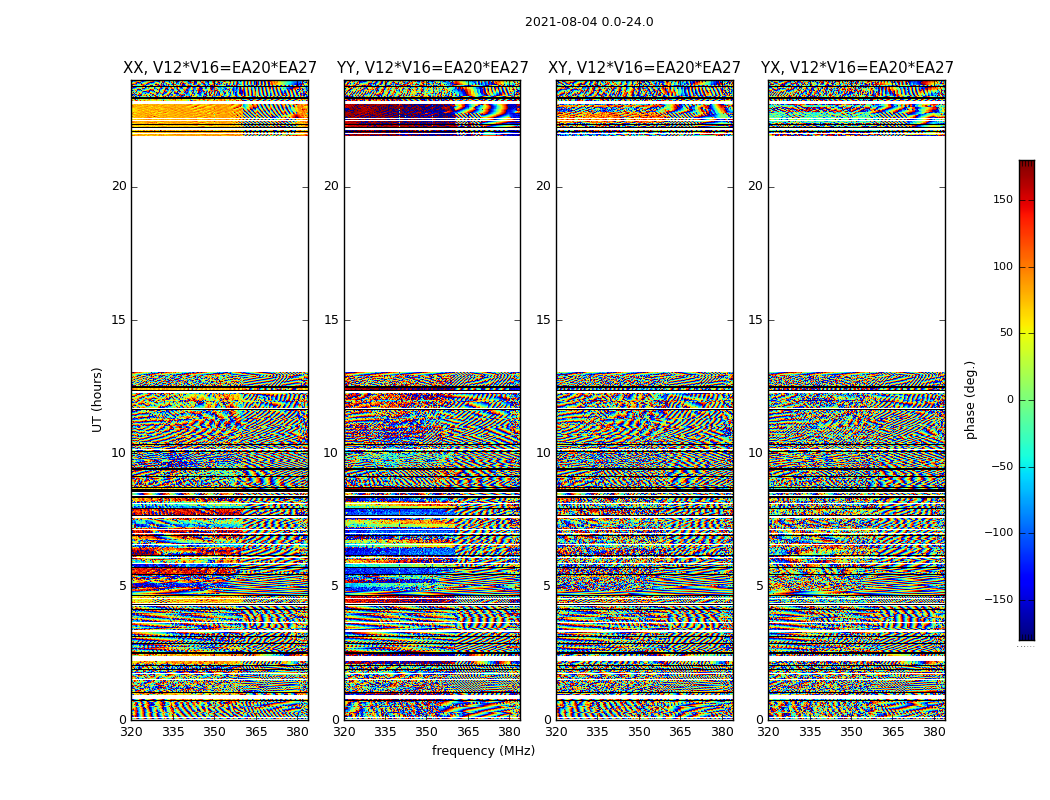Select the "phase (deg.)" colorbar label
The image size is (1050, 800).
click(x=970, y=400)
